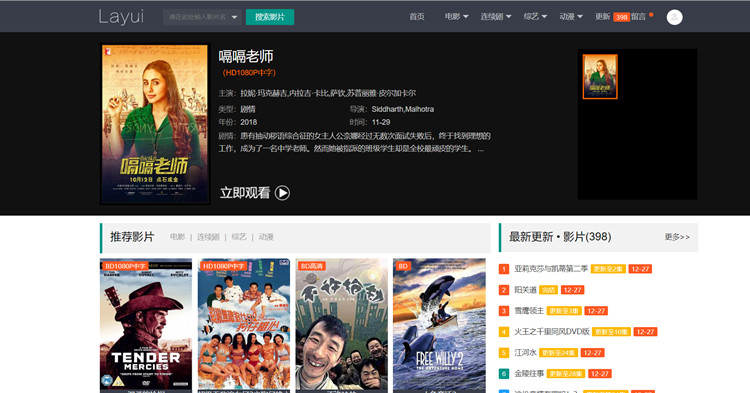The height and width of the screenshot is (393, 750).
Task: Open the 连续剧 dropdown menu
Action: 496,17
